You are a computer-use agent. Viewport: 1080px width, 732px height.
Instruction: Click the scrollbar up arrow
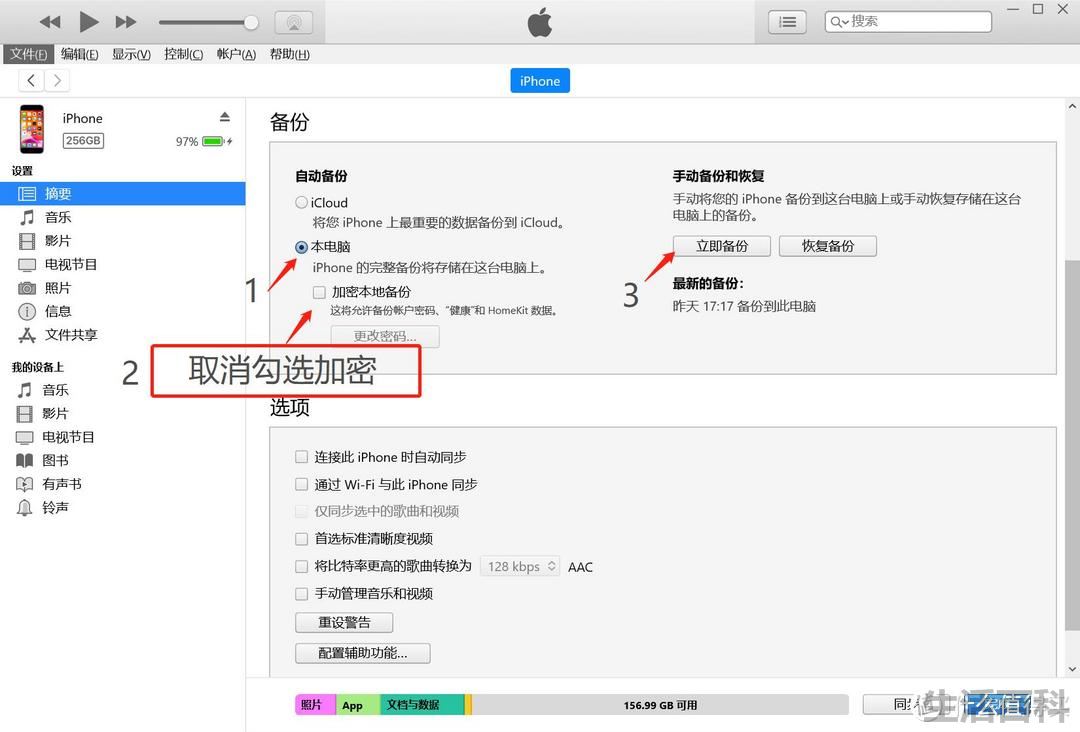(x=1072, y=107)
